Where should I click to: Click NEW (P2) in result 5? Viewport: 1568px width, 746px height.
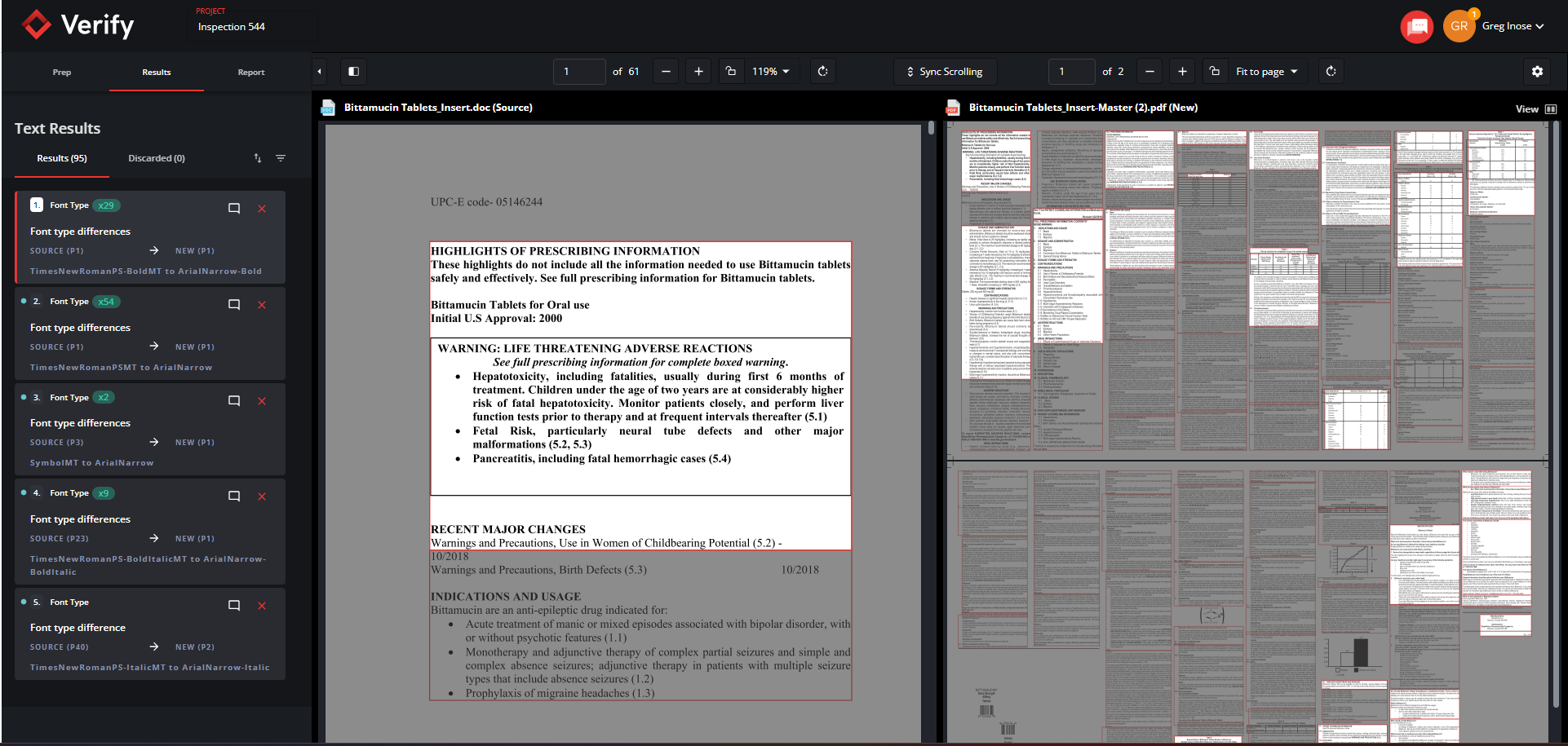pyautogui.click(x=195, y=647)
